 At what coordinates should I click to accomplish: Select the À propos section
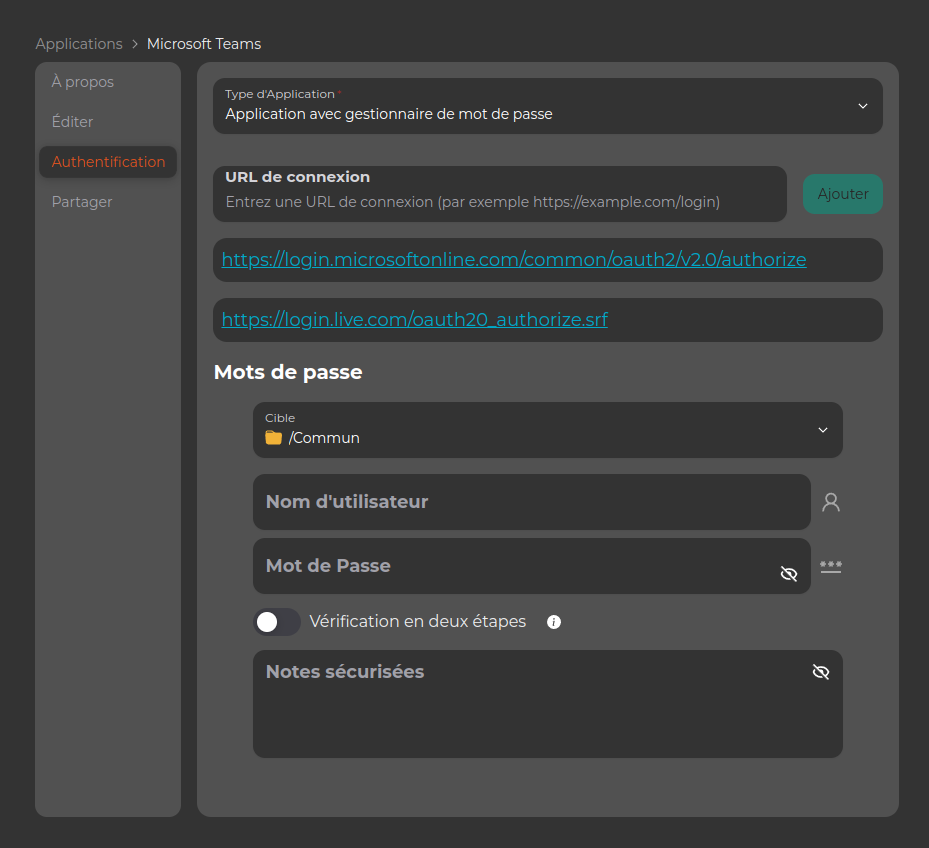82,81
